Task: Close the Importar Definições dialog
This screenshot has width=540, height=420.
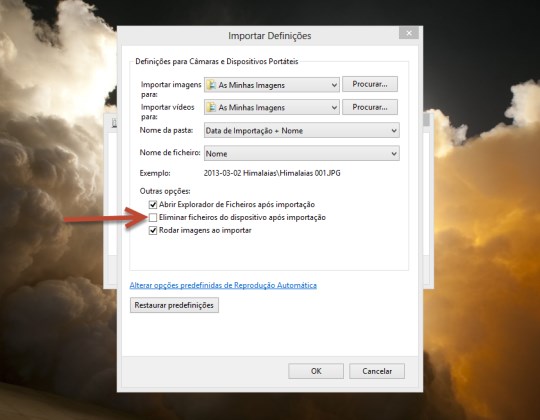Action: point(409,33)
